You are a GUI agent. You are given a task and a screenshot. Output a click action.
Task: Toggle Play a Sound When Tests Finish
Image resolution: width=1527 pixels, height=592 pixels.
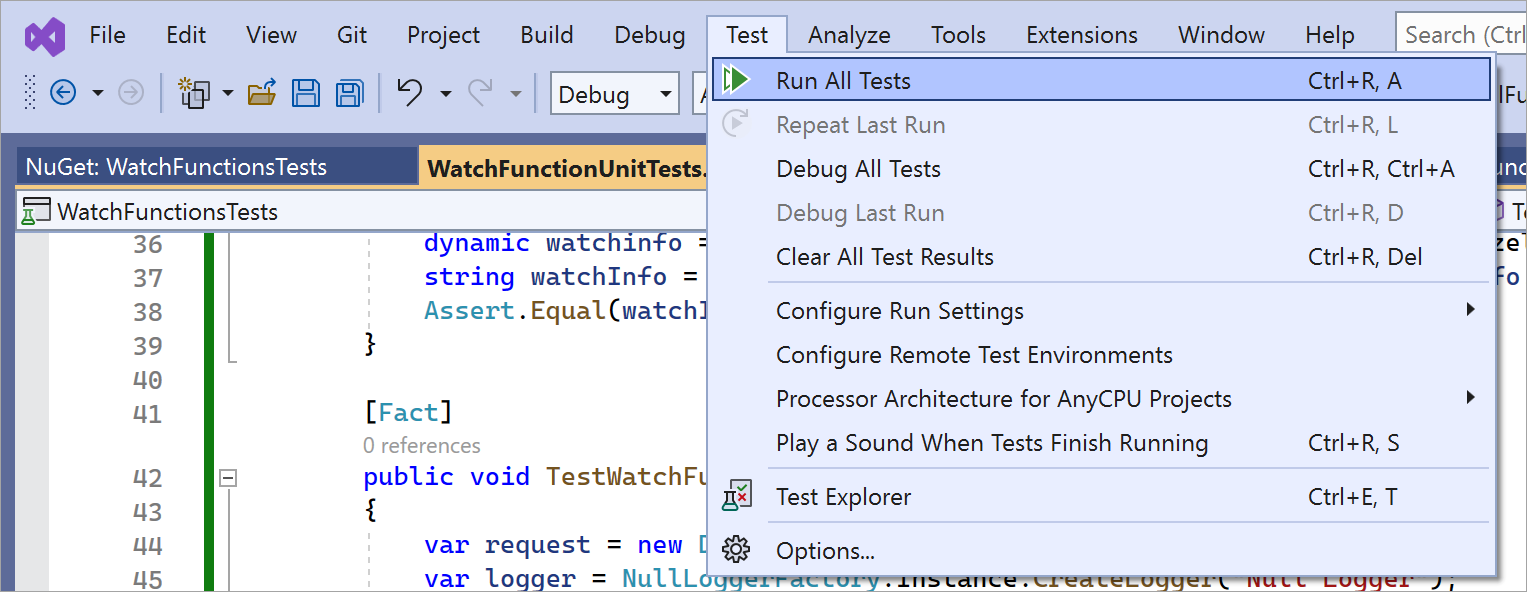point(1101,443)
